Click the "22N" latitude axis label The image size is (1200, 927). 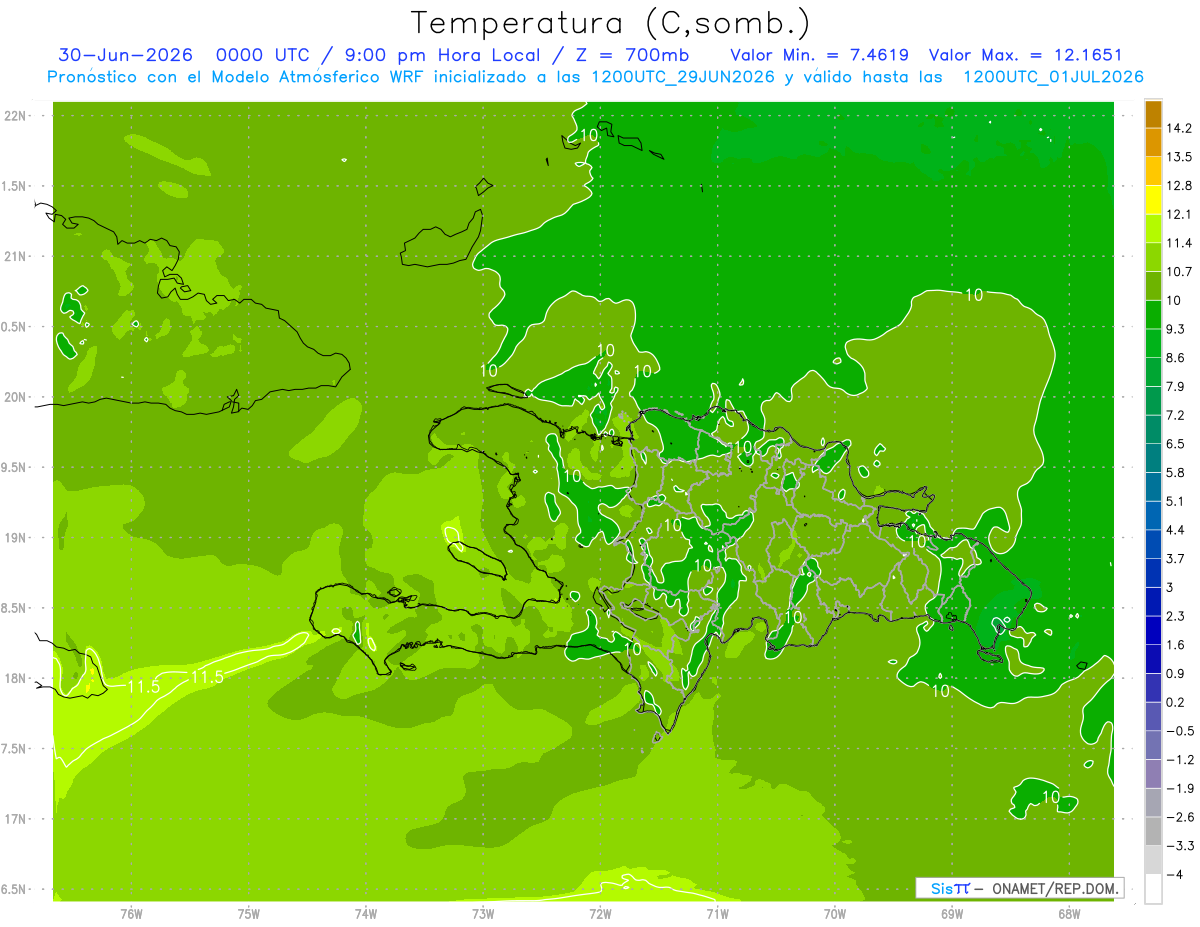click(16, 116)
